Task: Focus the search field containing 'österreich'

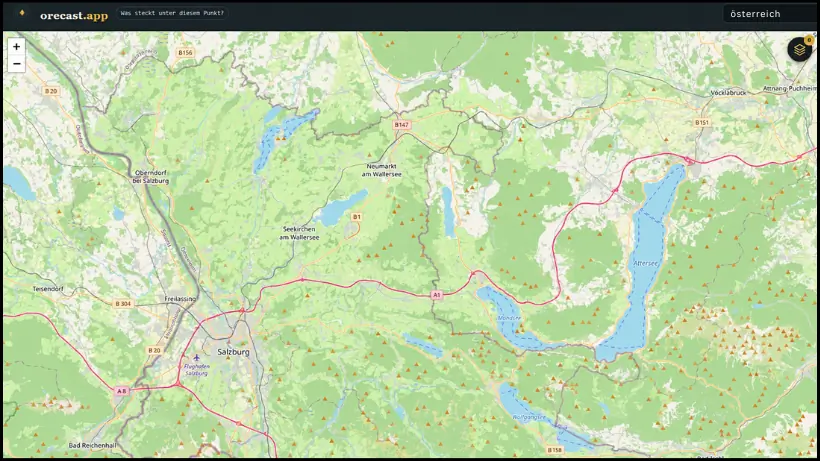Action: 771,14
